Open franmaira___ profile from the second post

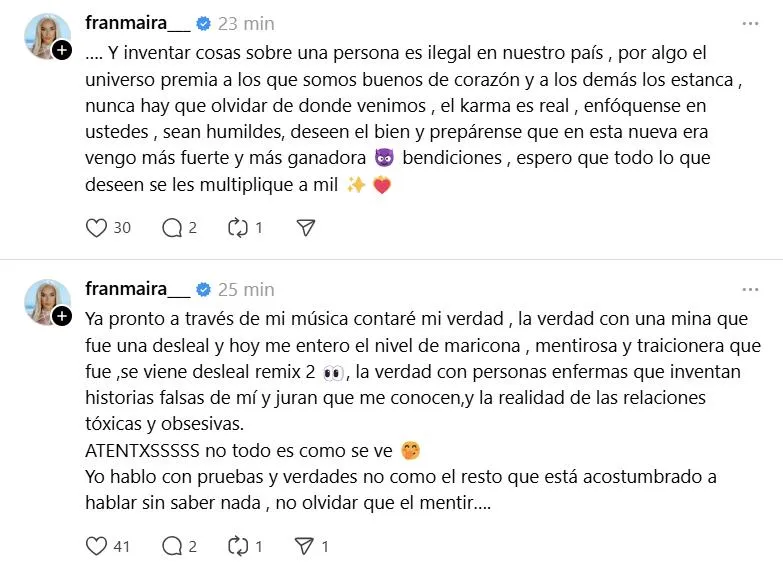coord(137,289)
